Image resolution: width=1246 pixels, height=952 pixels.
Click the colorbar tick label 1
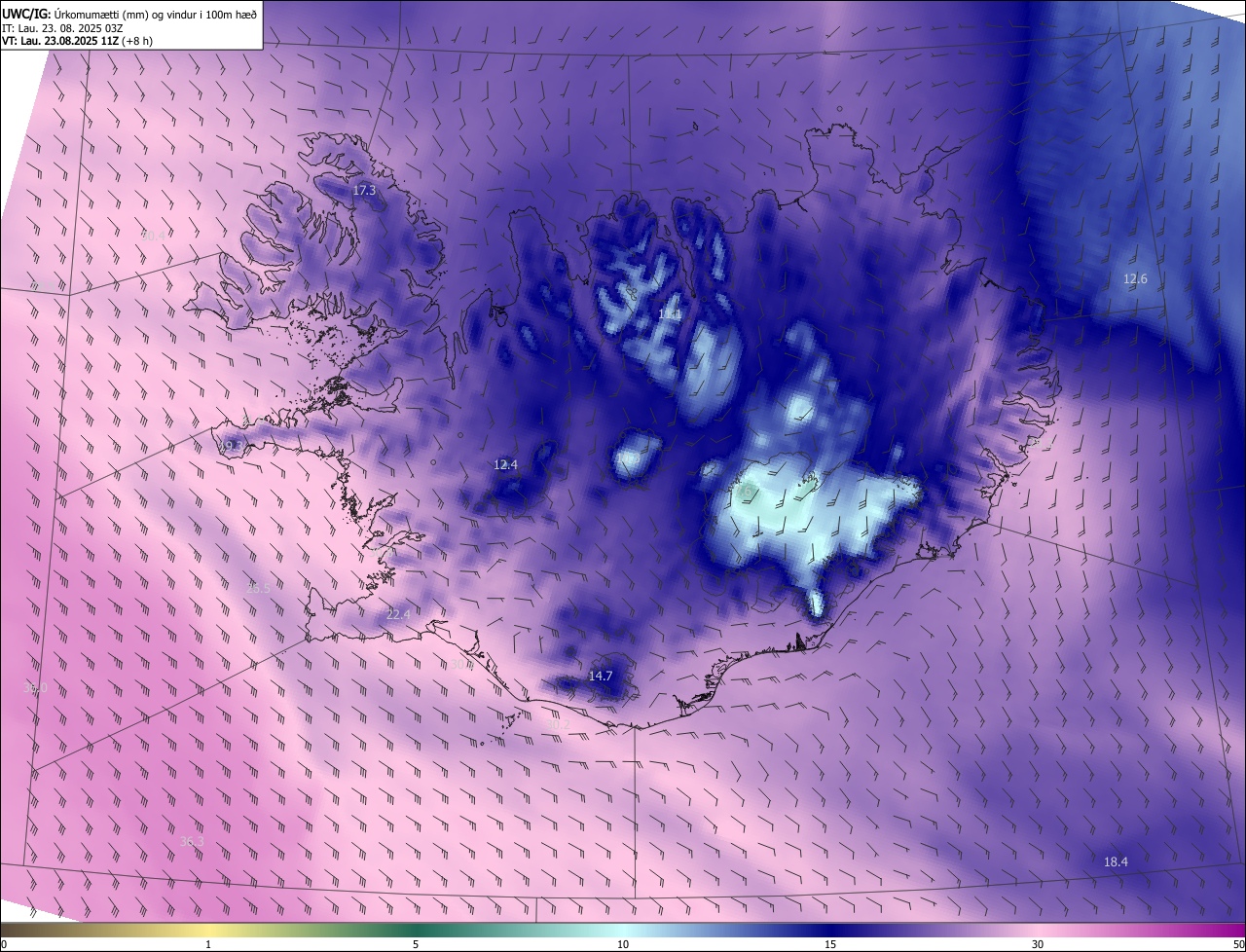(208, 944)
